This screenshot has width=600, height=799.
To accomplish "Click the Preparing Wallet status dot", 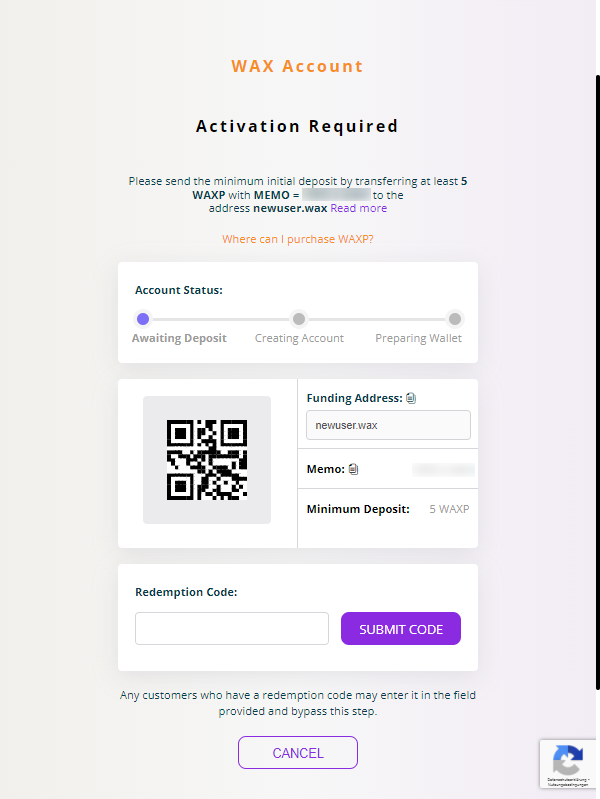I will [455, 319].
